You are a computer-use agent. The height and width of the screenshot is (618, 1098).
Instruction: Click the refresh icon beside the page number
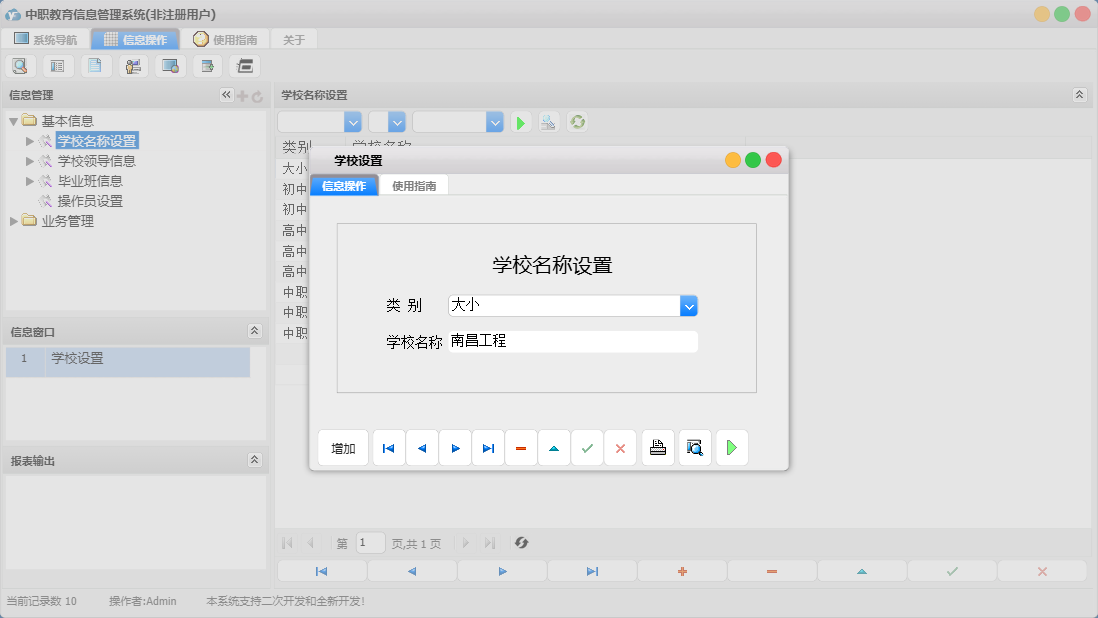tap(520, 543)
